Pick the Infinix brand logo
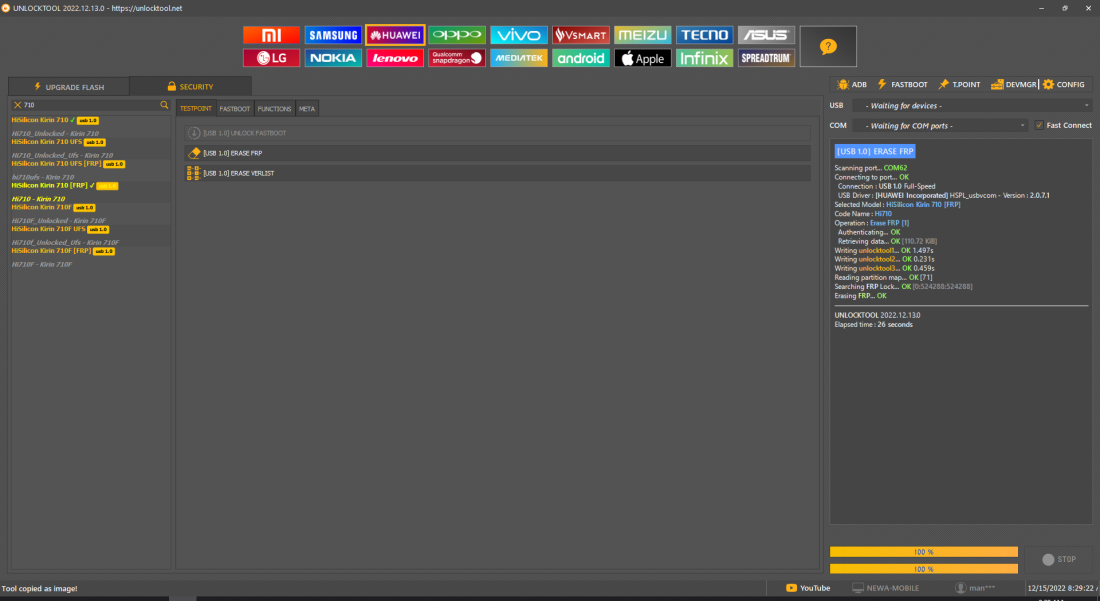The width and height of the screenshot is (1100, 601). (704, 58)
